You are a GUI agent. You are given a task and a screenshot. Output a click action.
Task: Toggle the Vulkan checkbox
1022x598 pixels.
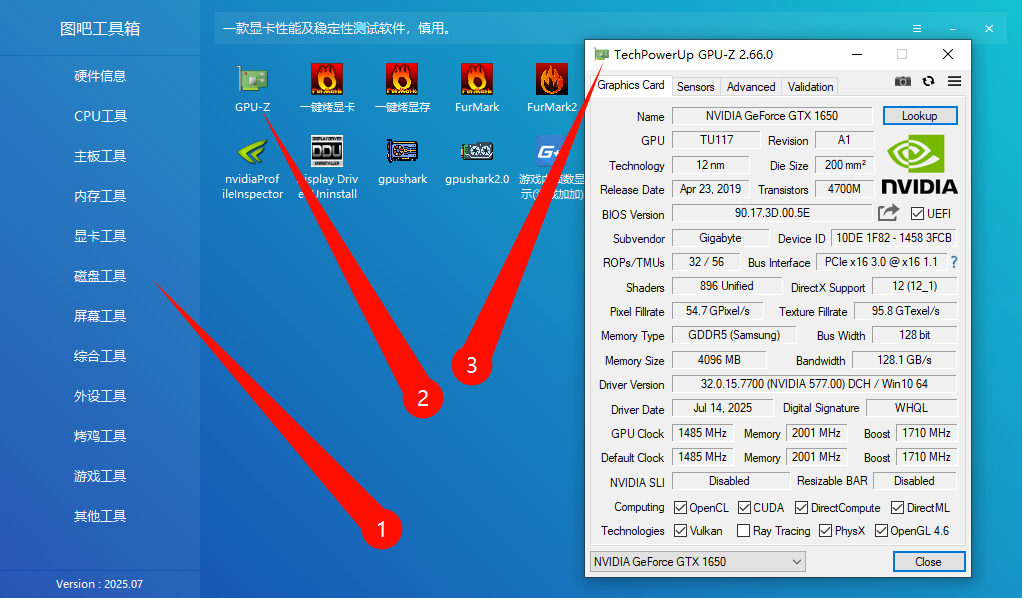680,531
